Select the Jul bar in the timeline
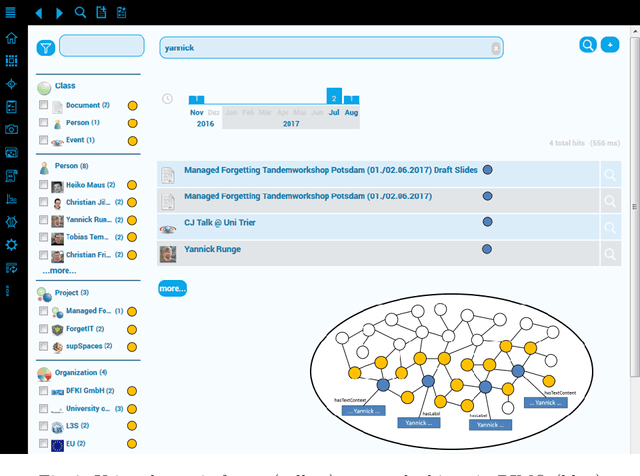 334,99
